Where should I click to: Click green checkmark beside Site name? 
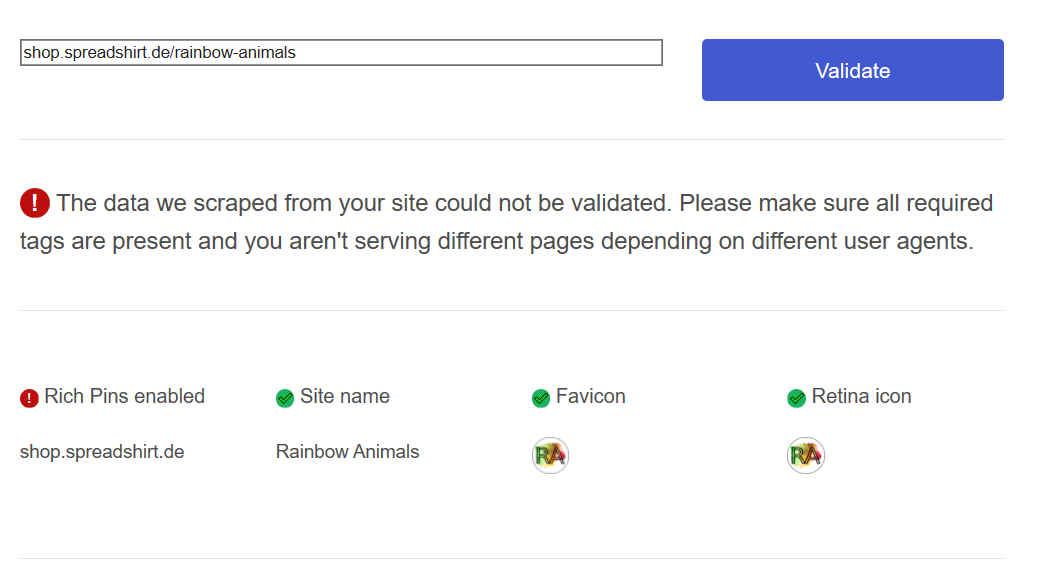[x=285, y=398]
